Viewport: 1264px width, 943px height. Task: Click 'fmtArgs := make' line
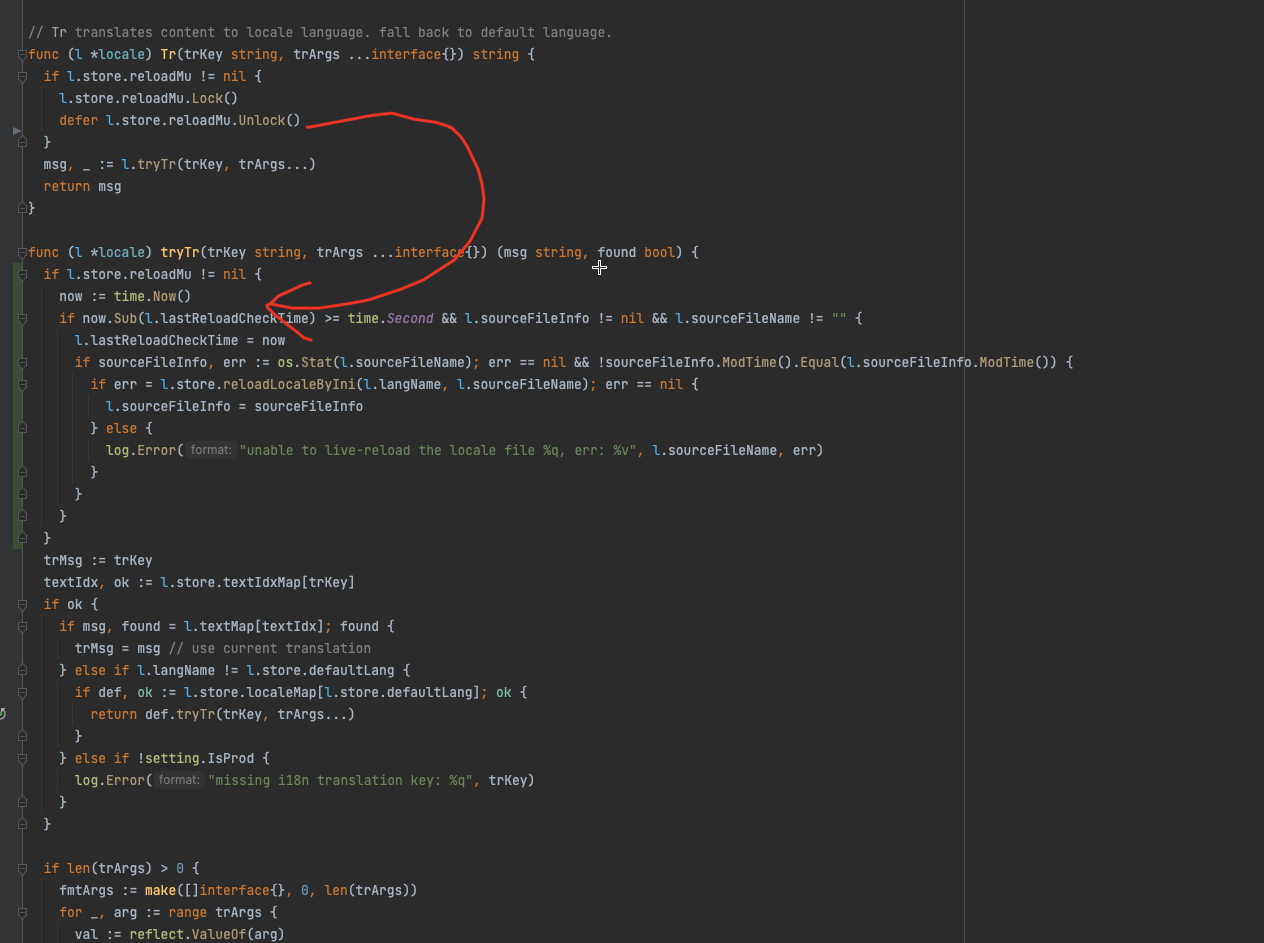(238, 890)
